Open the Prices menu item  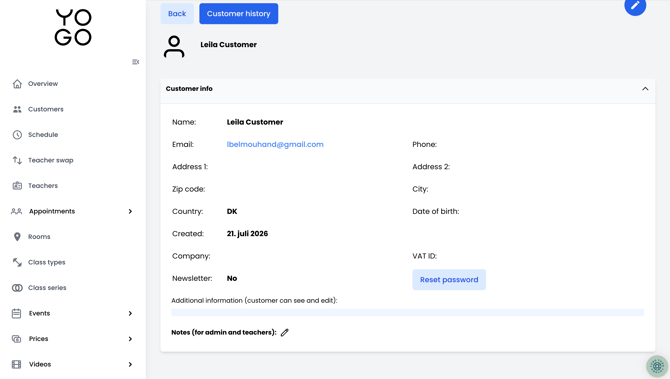(x=38, y=339)
